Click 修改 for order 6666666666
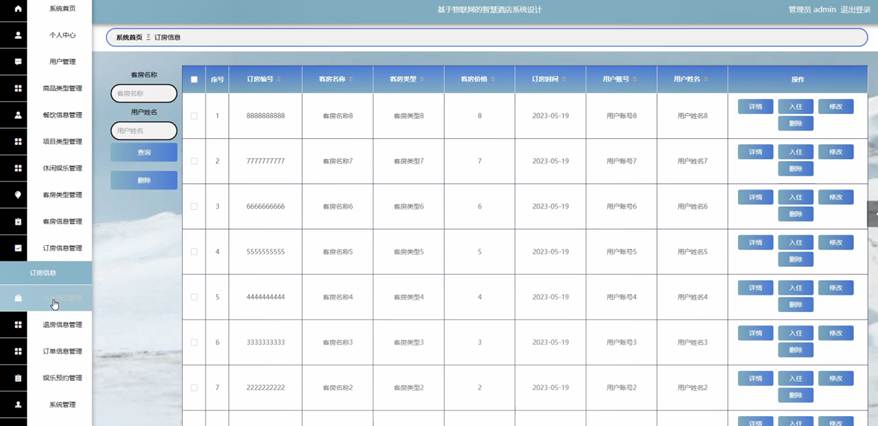878x426 pixels. coord(836,197)
